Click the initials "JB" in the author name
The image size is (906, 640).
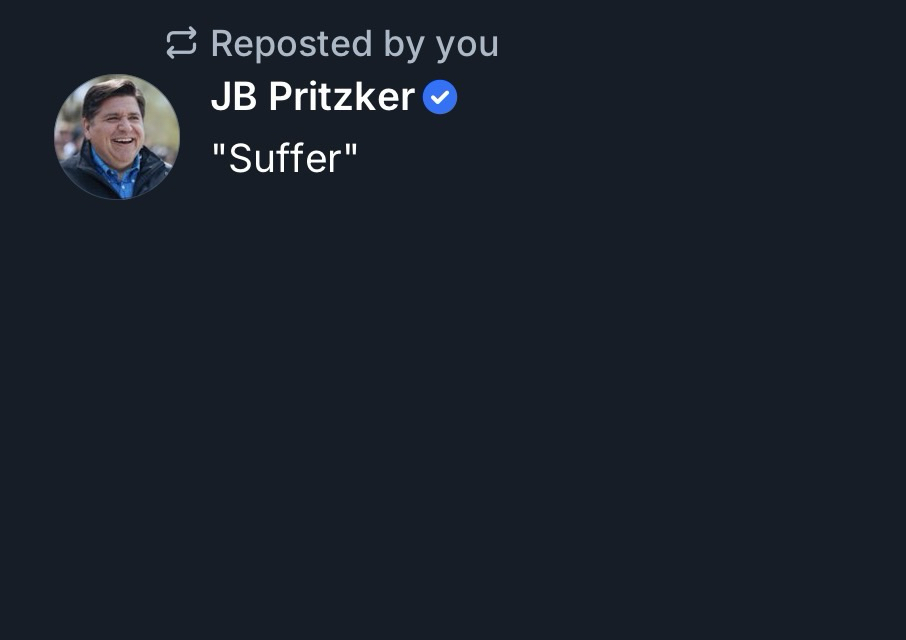(234, 97)
